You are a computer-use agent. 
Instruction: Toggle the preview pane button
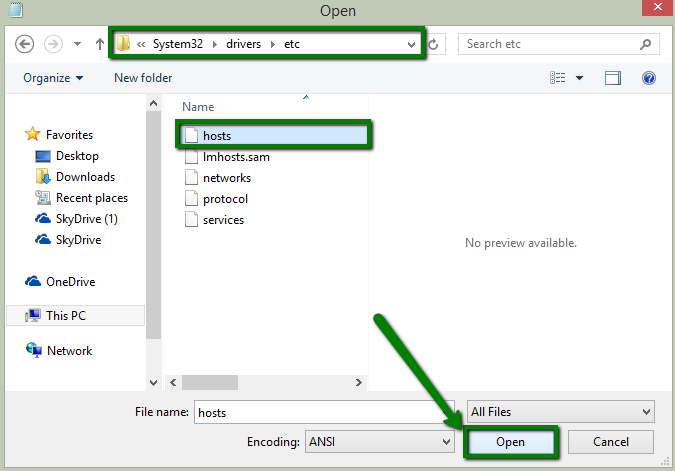613,78
